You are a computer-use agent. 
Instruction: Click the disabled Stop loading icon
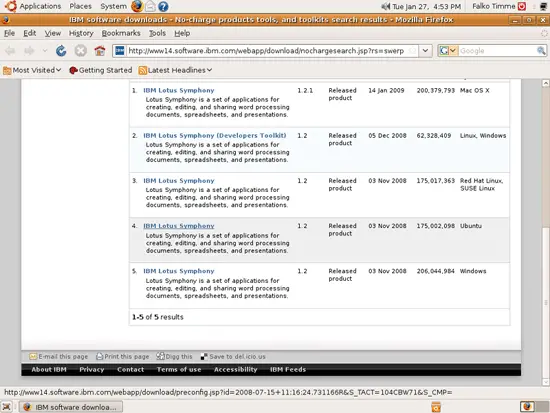pos(80,51)
